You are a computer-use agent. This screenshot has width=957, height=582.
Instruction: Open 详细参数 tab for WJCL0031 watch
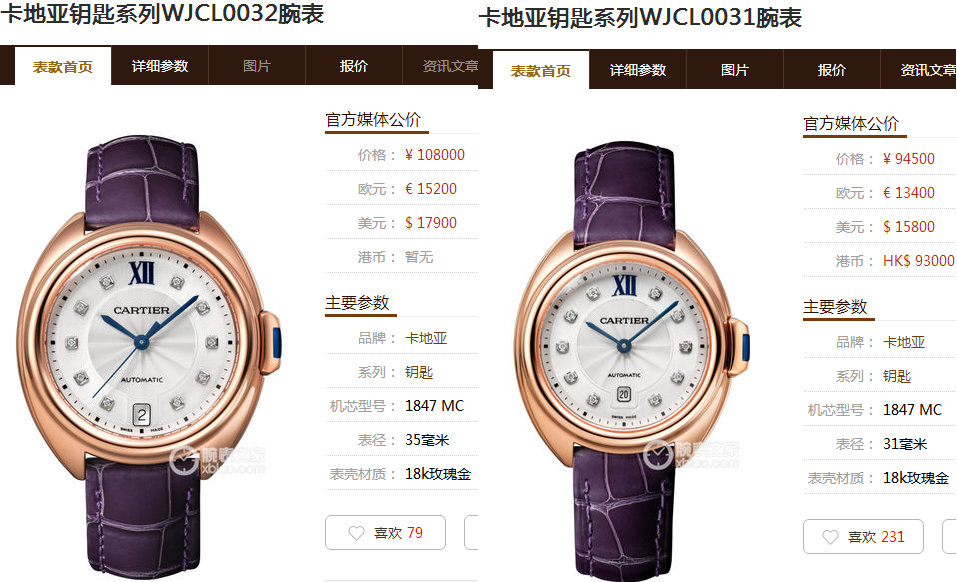pyautogui.click(x=638, y=70)
